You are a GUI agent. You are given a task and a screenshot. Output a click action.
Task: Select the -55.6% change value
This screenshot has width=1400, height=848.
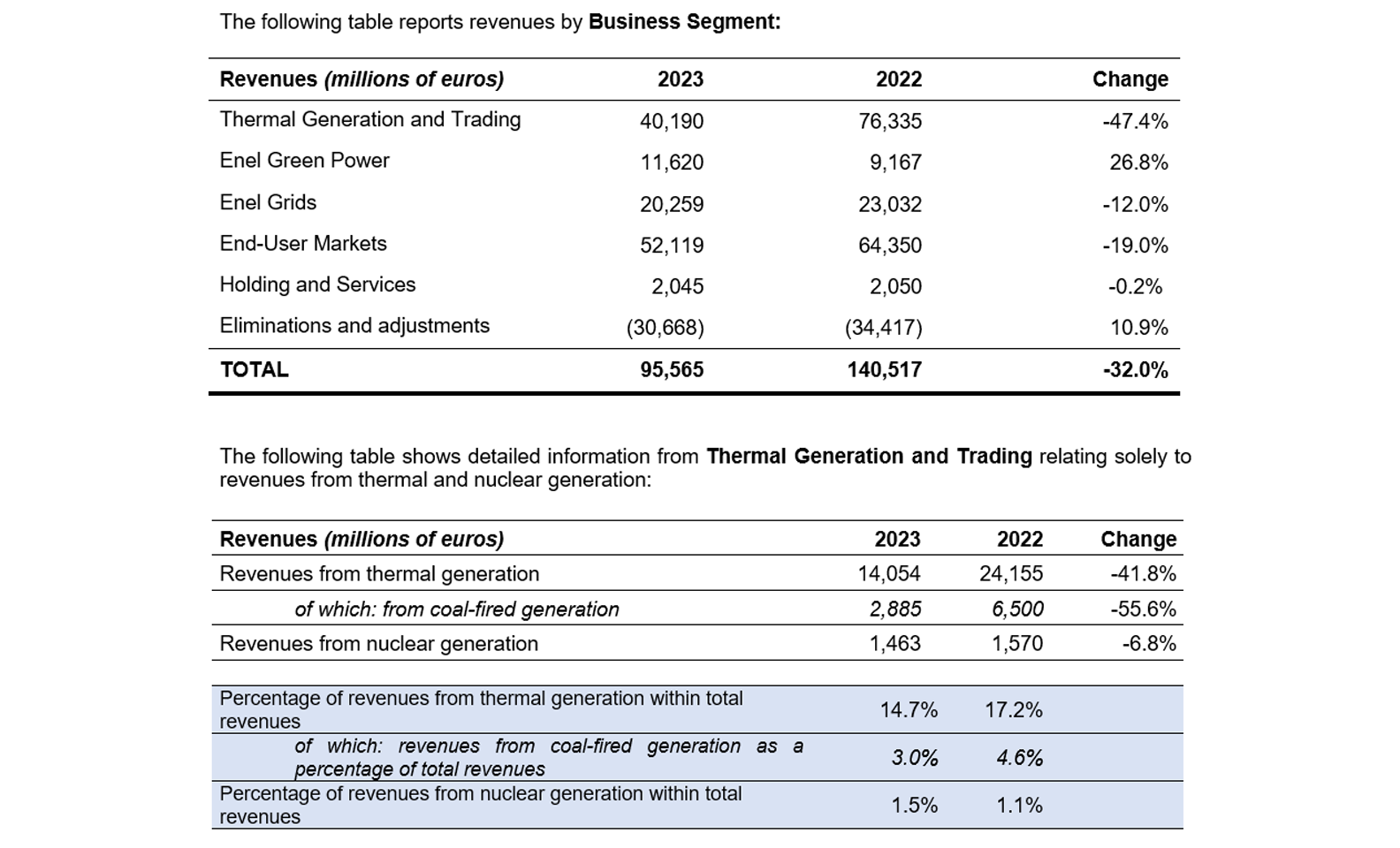pos(1144,609)
